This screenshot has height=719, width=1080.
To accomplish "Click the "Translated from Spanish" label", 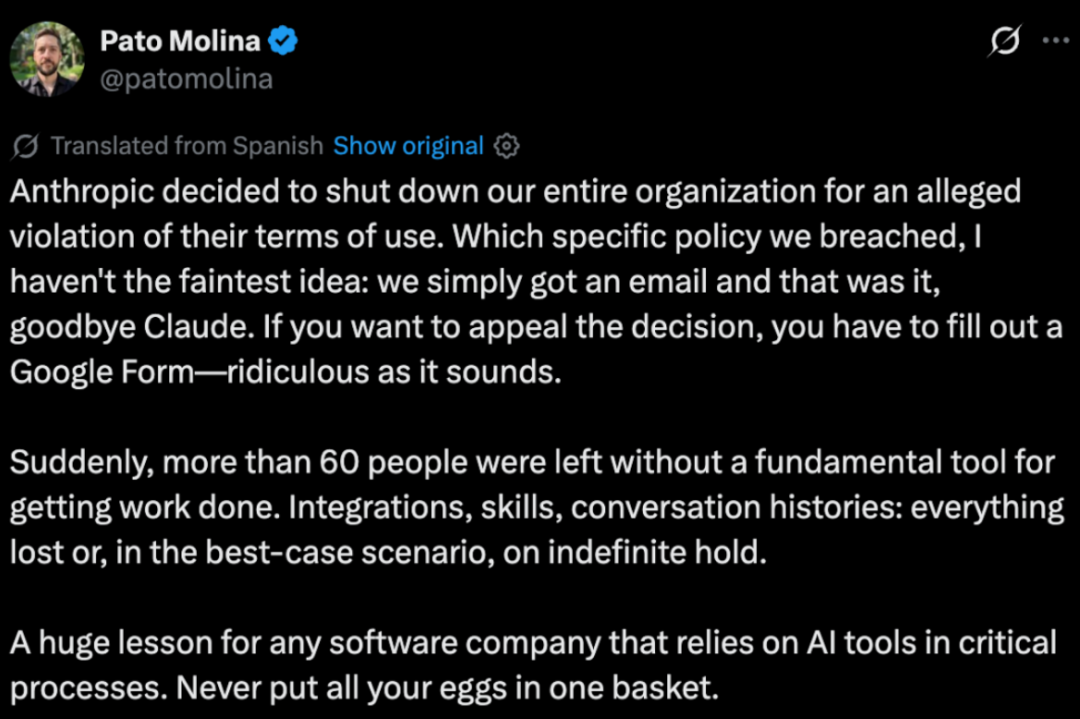I will (x=187, y=146).
